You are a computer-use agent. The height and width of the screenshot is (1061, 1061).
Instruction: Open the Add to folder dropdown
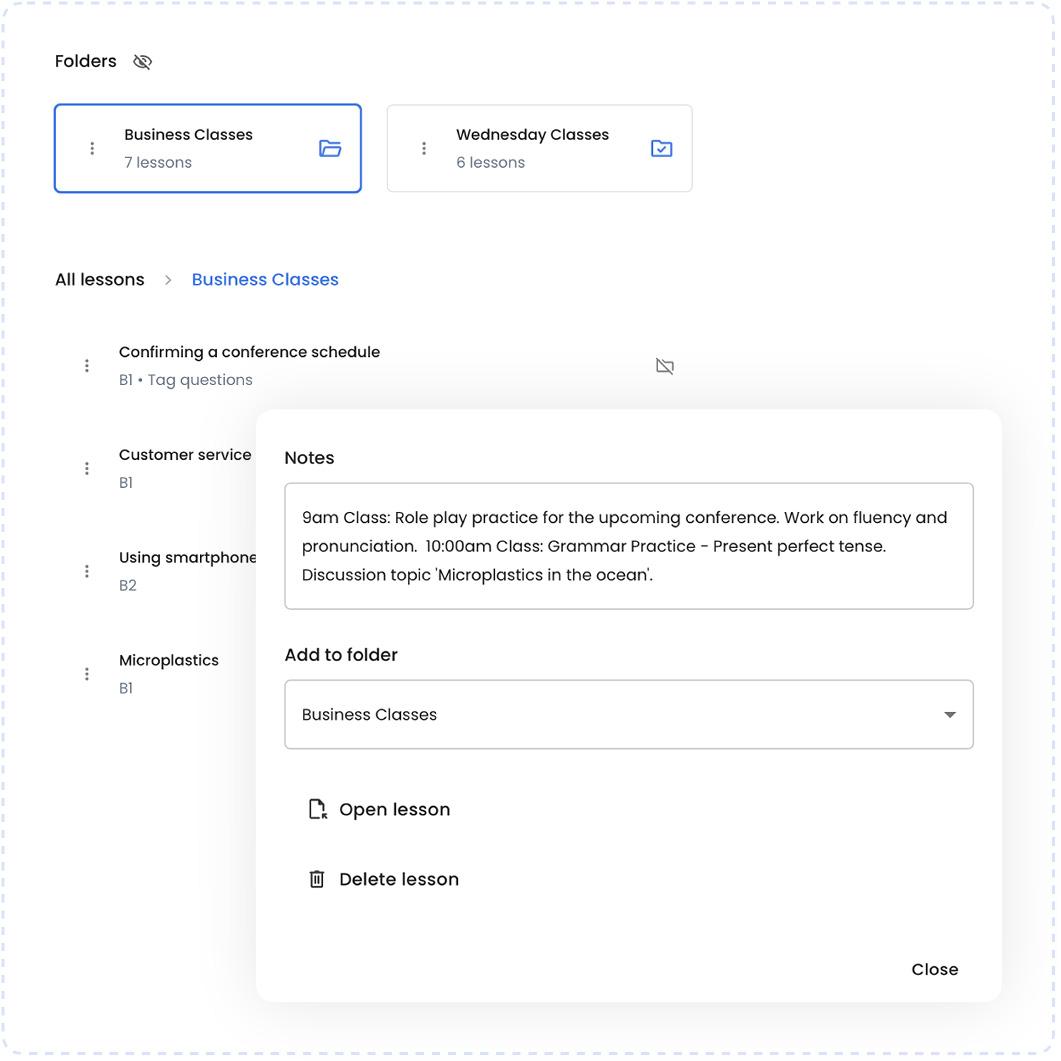(x=628, y=714)
